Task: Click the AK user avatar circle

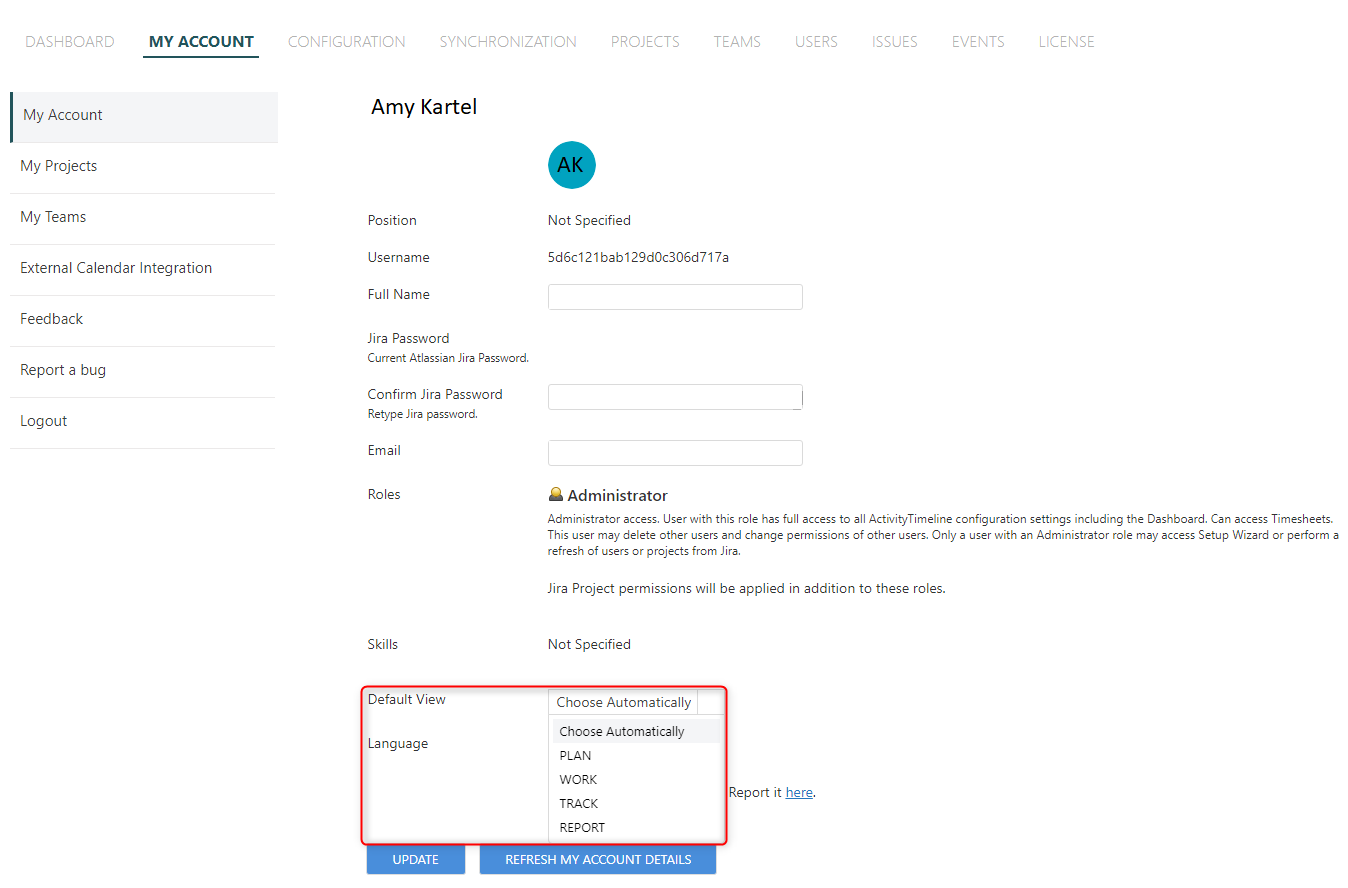Action: pos(571,165)
